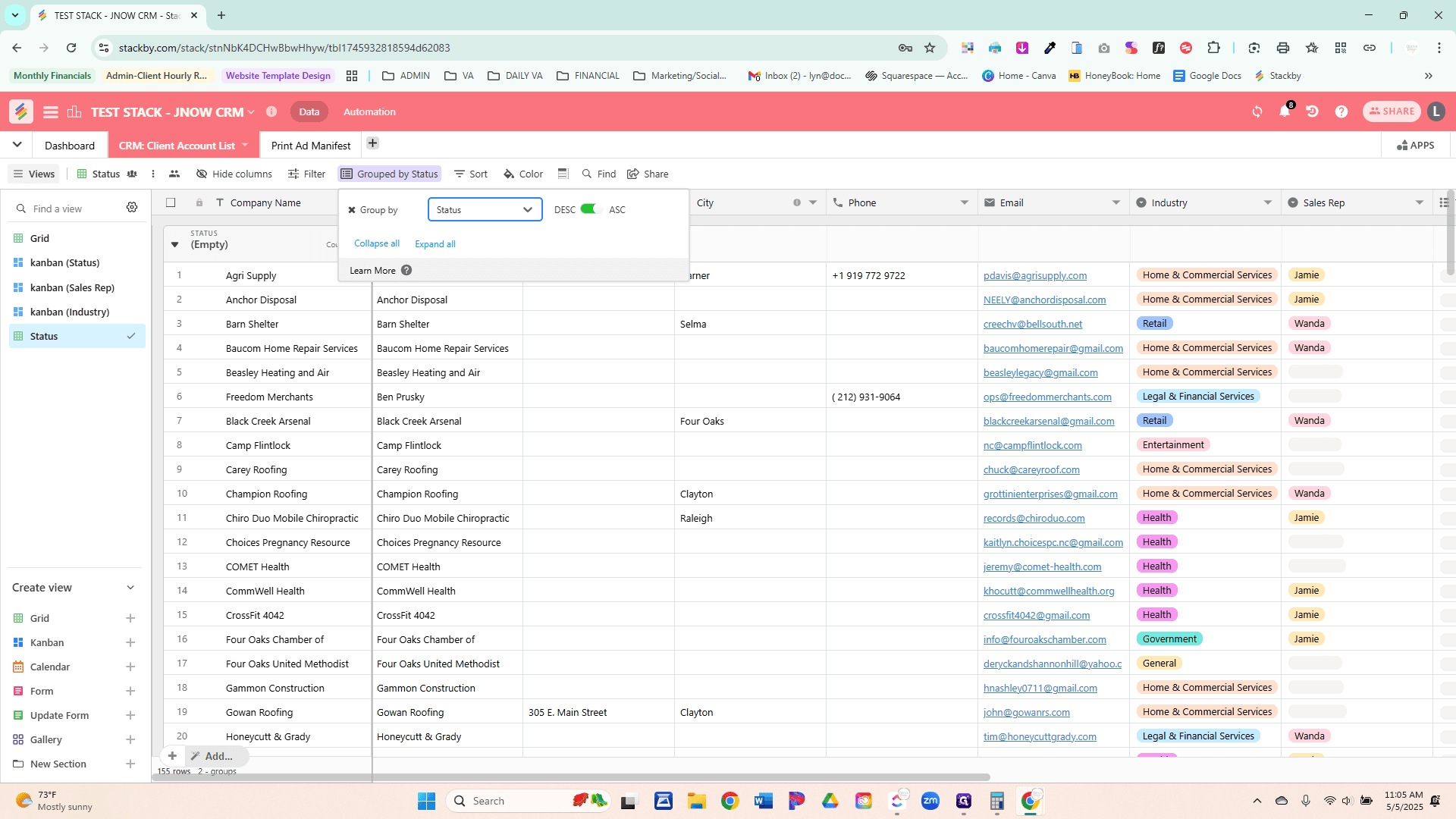This screenshot has width=1456, height=819.
Task: Collapse the Create view section
Action: [x=130, y=588]
